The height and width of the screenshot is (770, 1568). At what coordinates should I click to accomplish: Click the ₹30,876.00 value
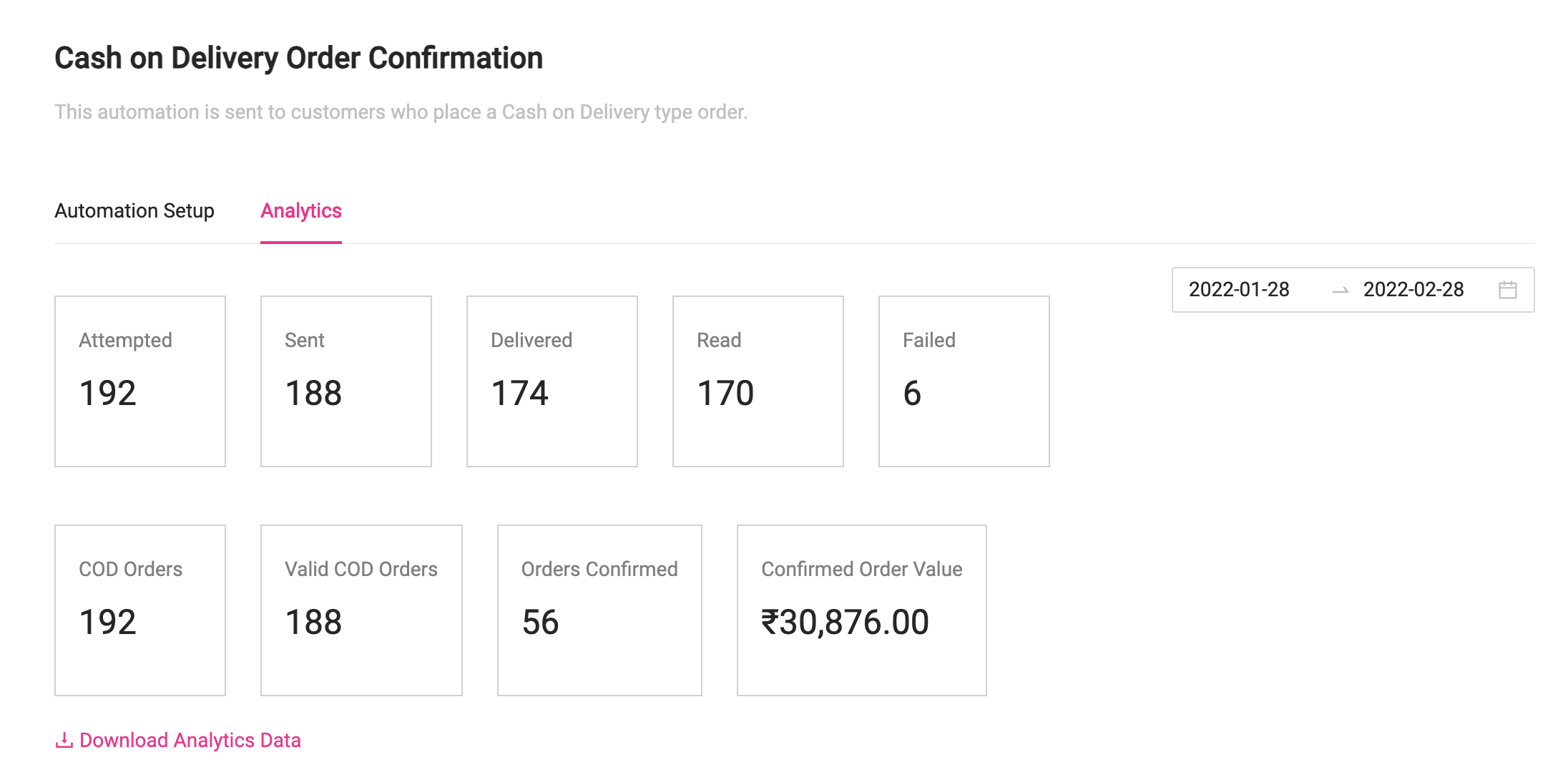845,622
